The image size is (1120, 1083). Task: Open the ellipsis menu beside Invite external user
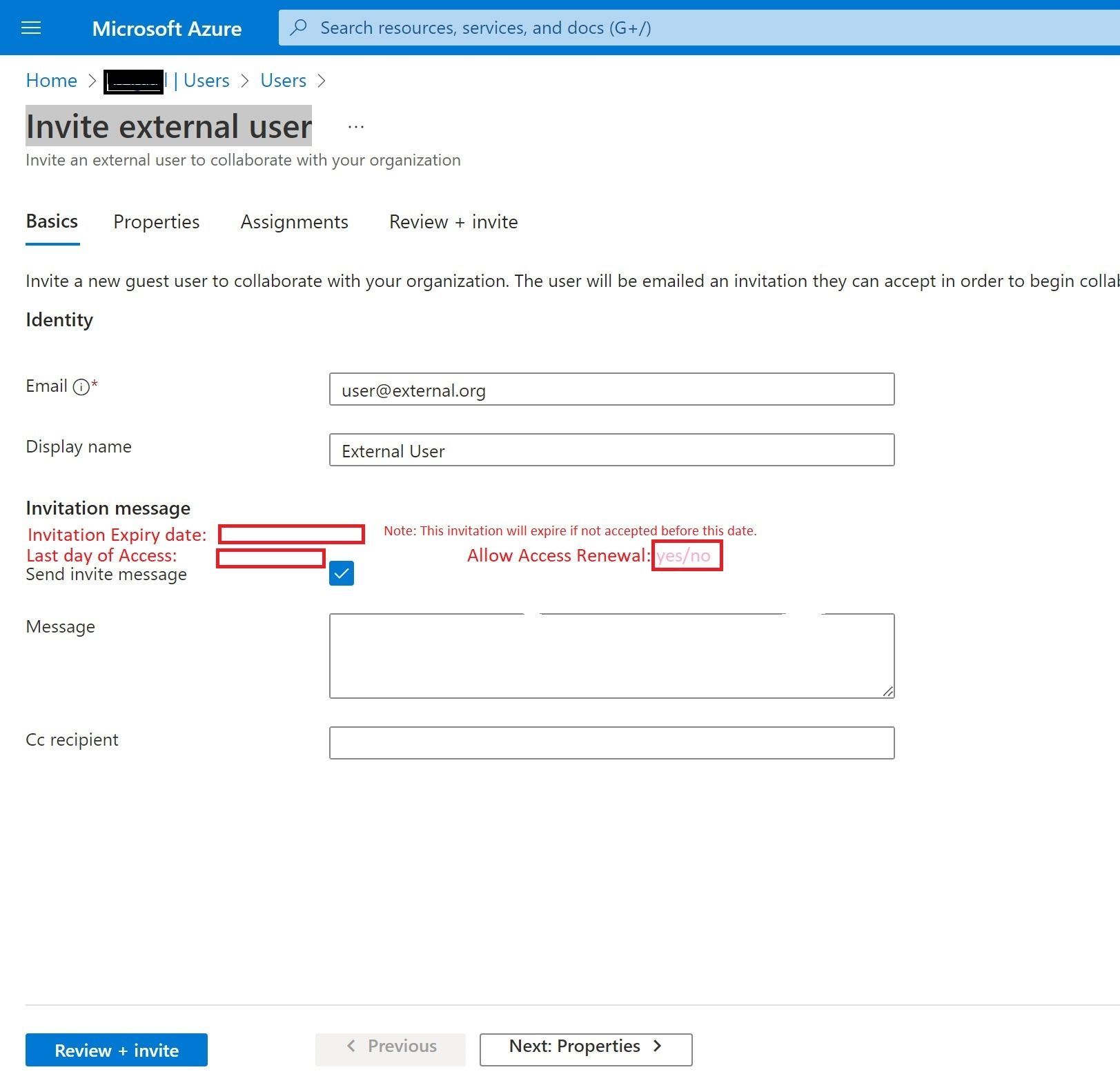point(355,126)
